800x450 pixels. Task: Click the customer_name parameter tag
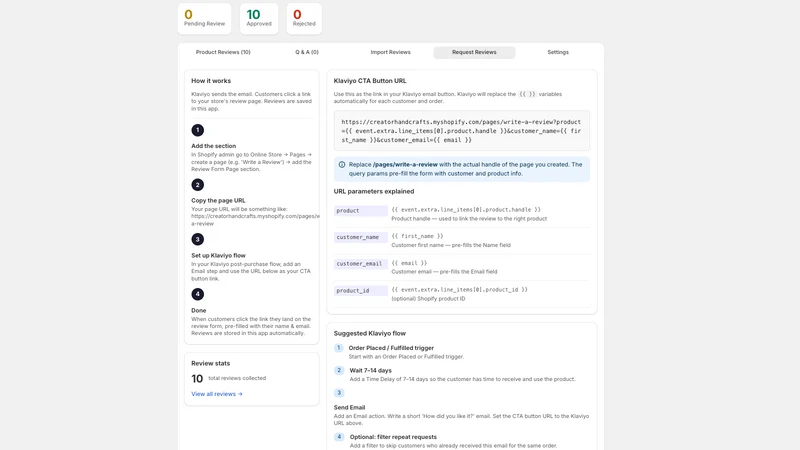point(361,237)
